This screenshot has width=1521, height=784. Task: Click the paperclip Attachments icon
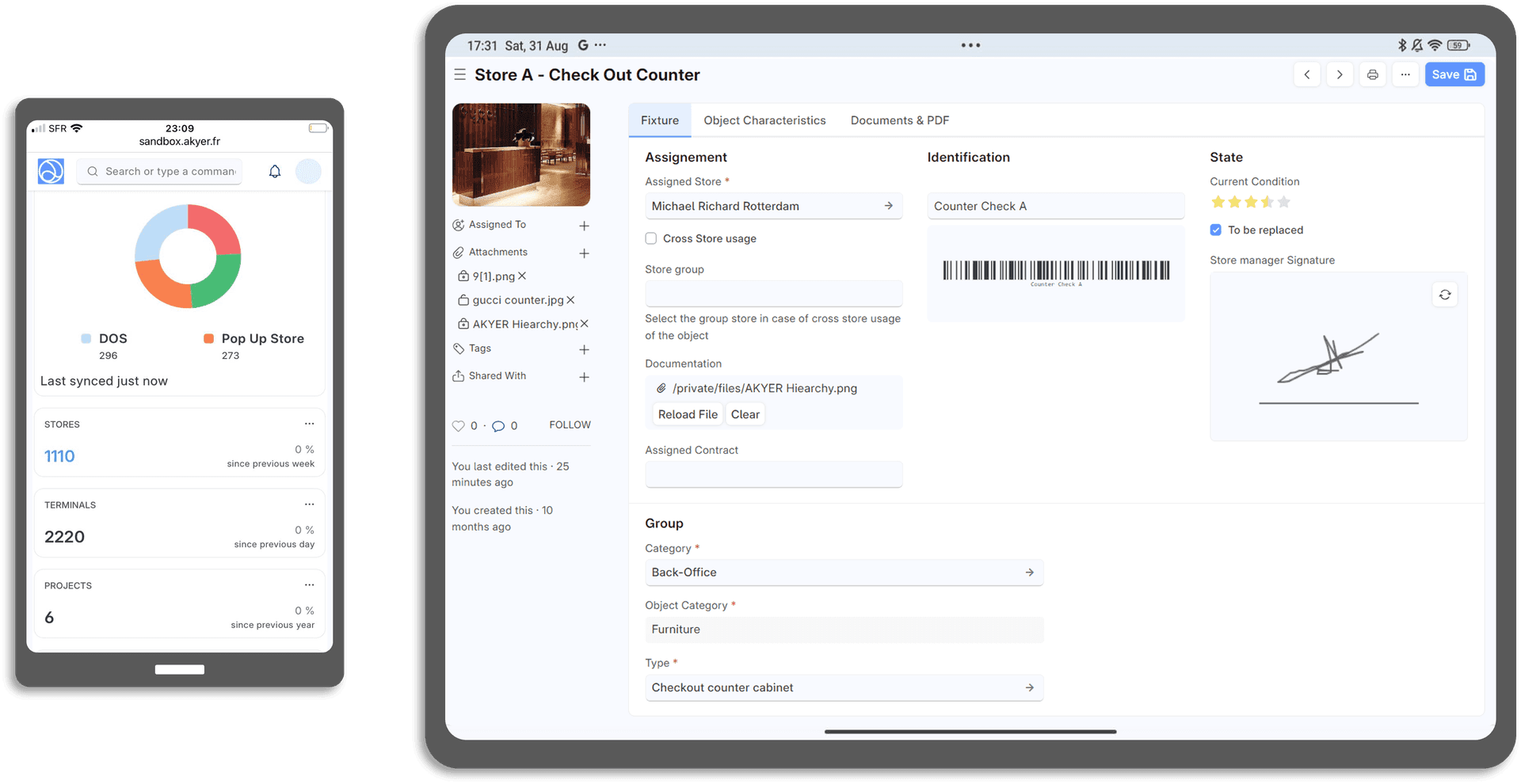[x=458, y=253]
